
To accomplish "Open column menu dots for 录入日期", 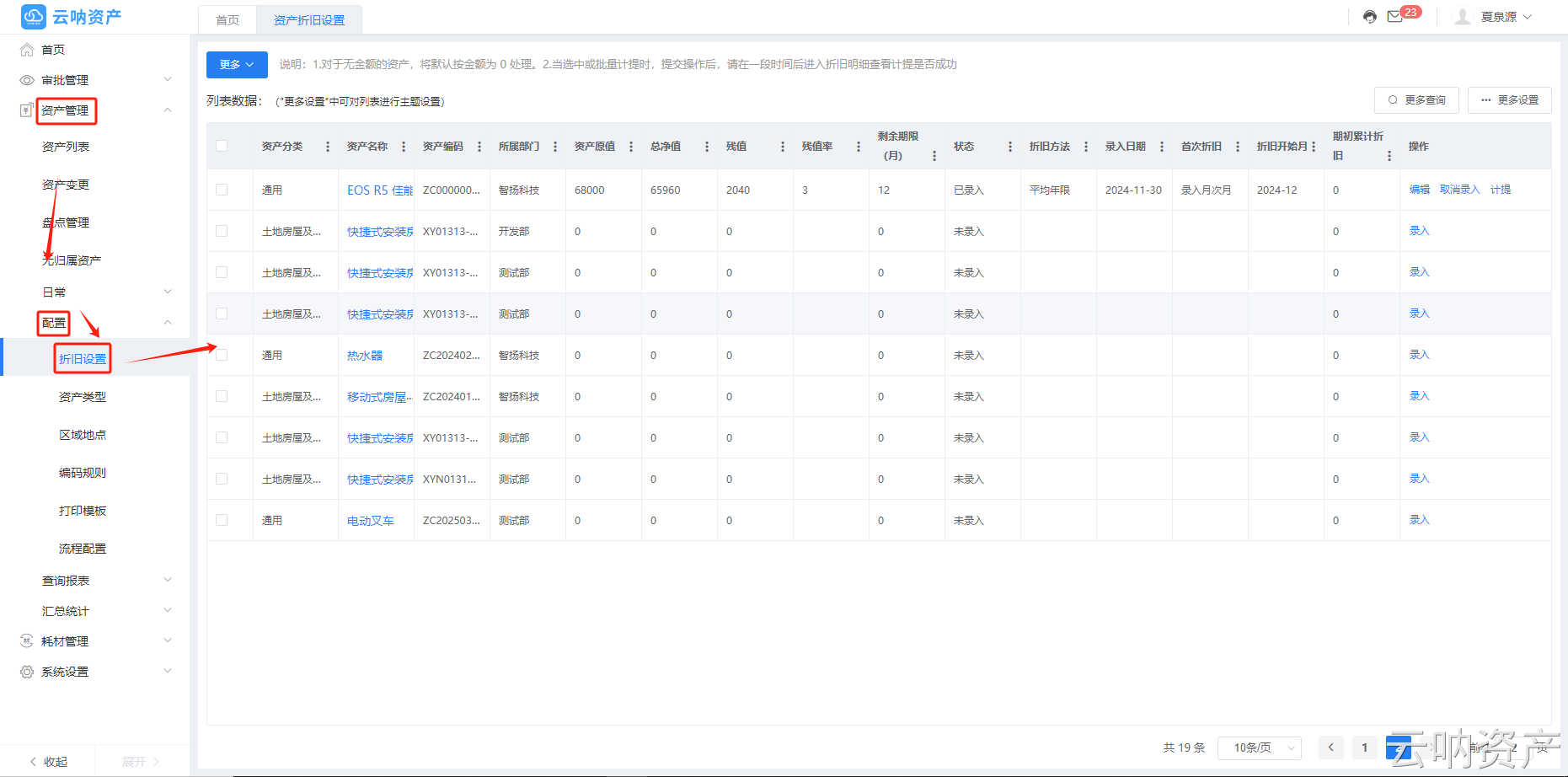I will point(1162,147).
